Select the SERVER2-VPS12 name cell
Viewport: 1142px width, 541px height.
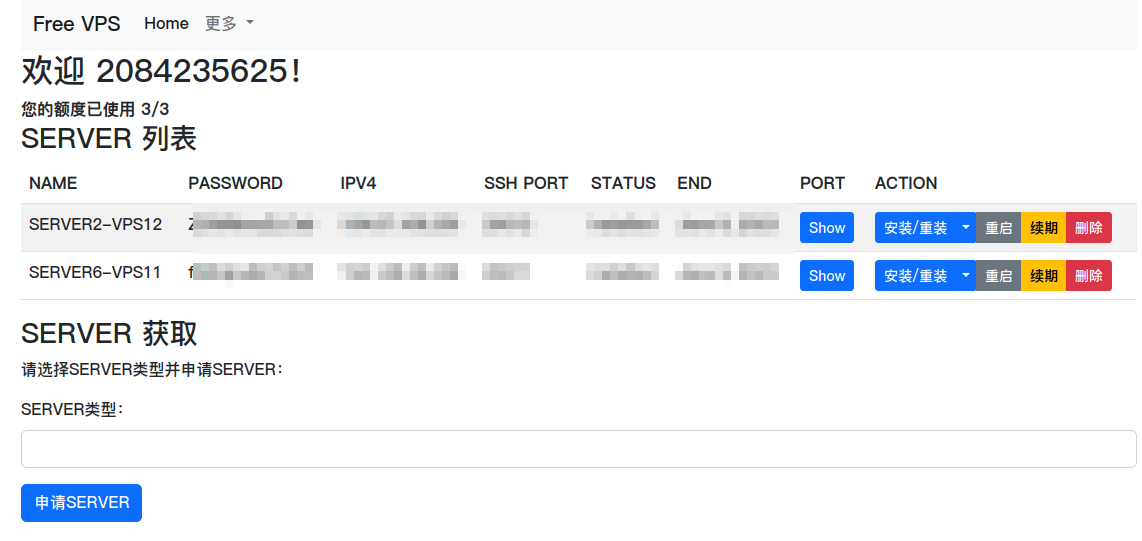click(95, 225)
